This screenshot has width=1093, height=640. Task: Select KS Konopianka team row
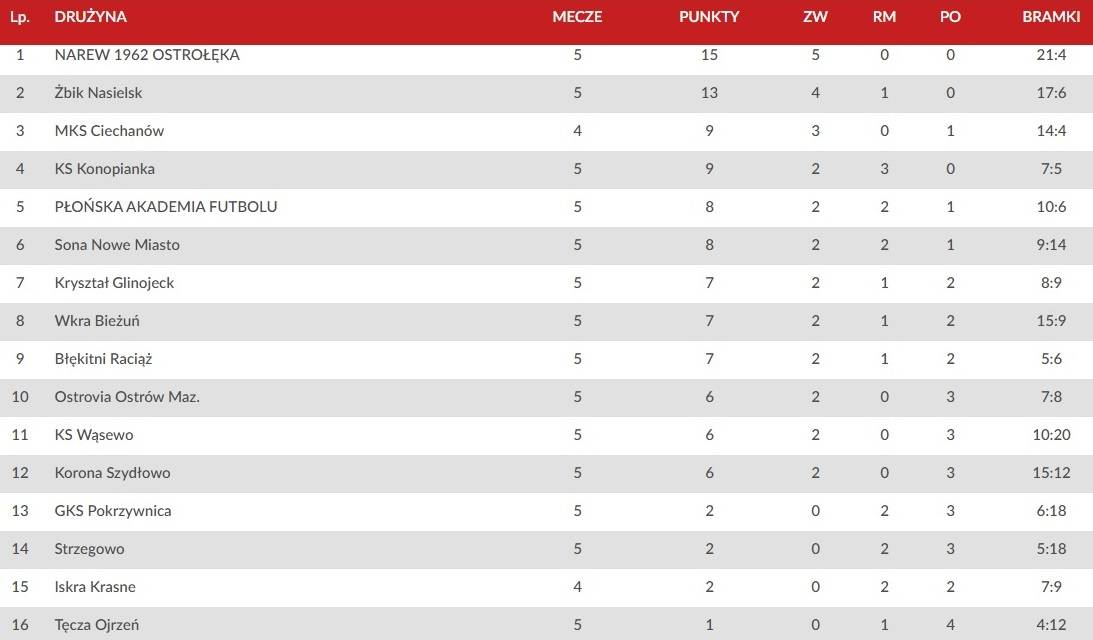tap(546, 169)
